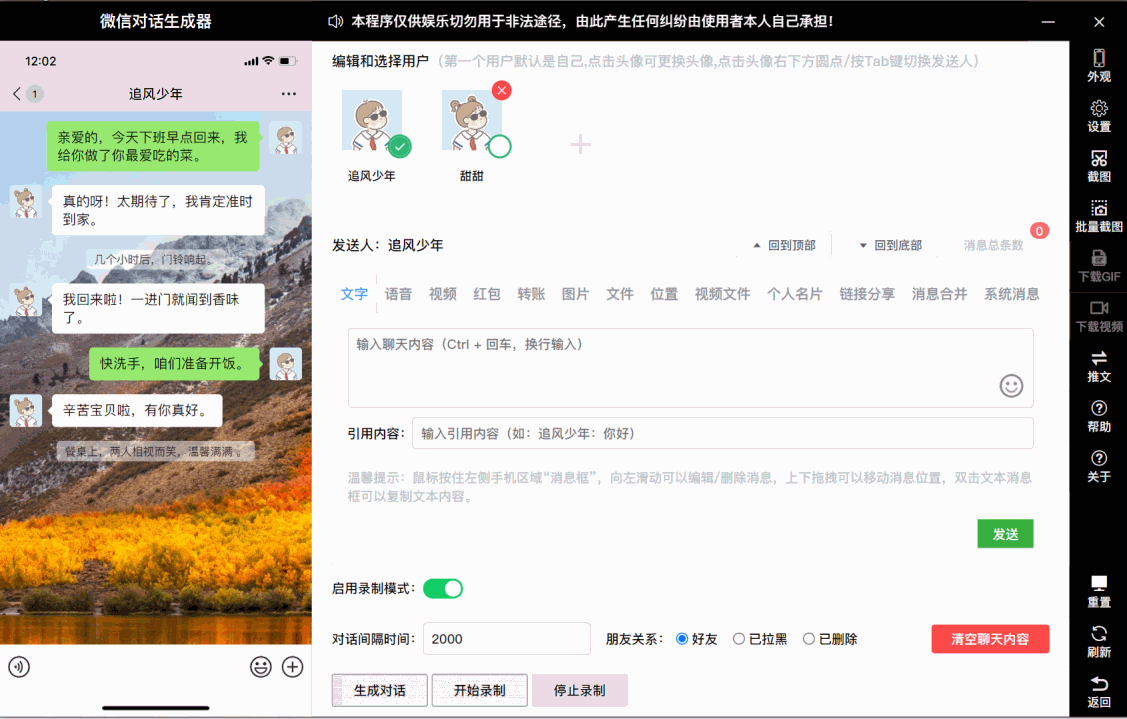Click the message bubble 快洗手，咱们准备开饭。
Screen dimensions: 1127x719
[x=175, y=364]
